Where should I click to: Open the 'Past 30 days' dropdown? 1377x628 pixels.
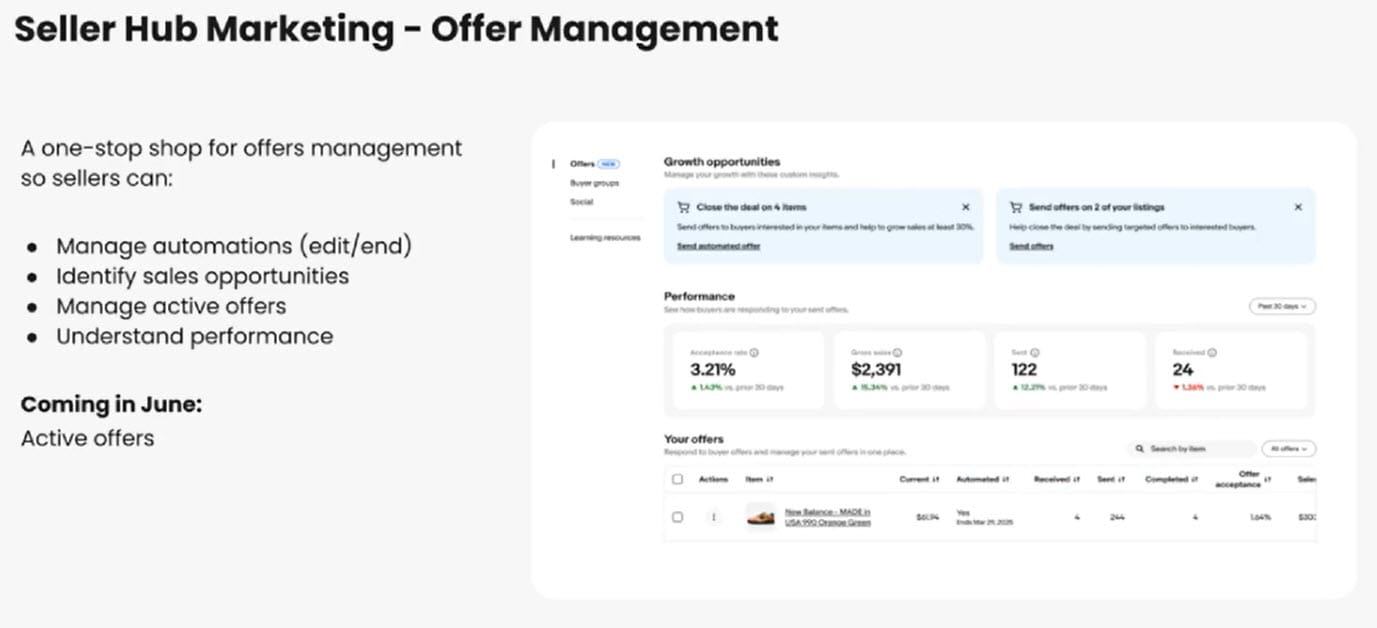coord(1282,307)
